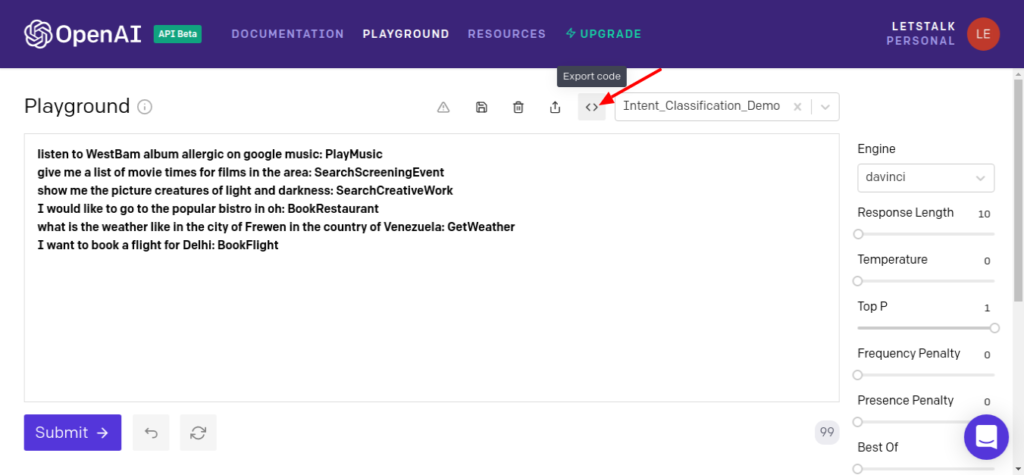This screenshot has width=1024, height=475.
Task: Open the LE account avatar
Action: [984, 34]
